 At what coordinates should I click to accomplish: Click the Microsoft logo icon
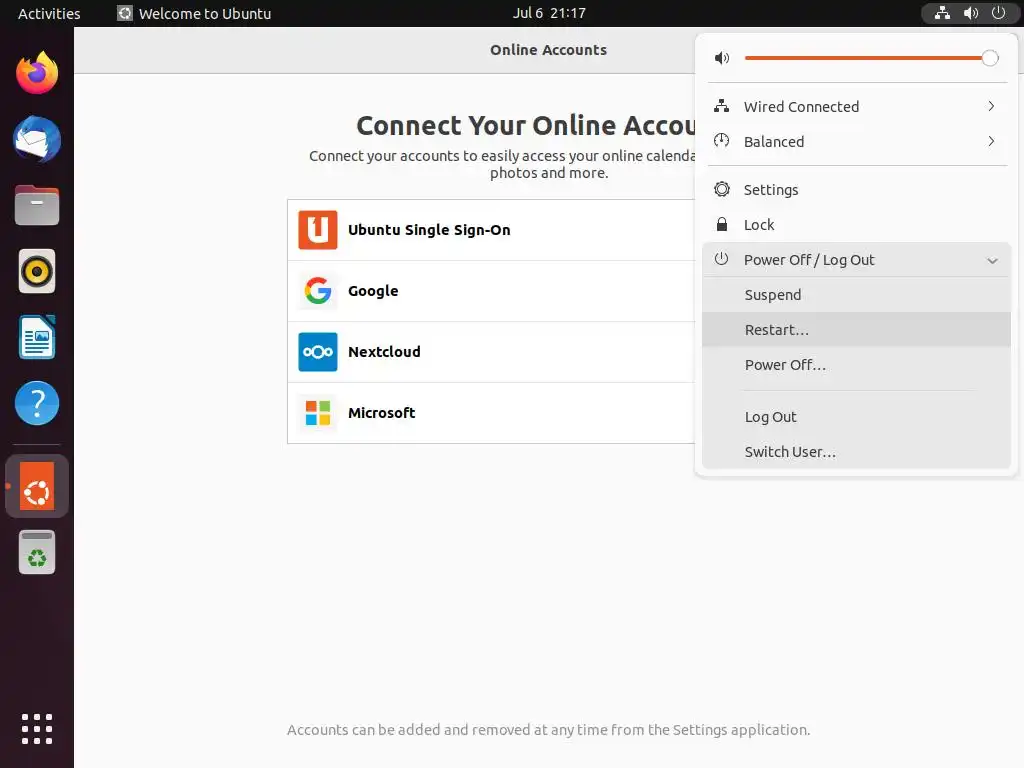coord(317,413)
